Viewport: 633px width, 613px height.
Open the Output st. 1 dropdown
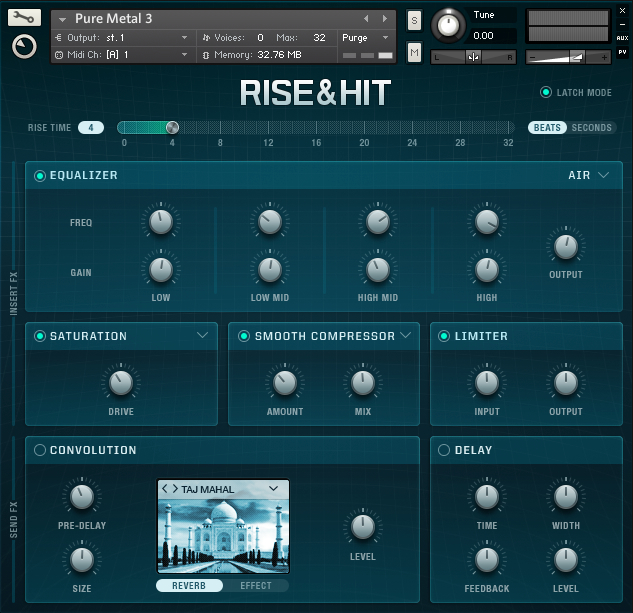pyautogui.click(x=184, y=38)
